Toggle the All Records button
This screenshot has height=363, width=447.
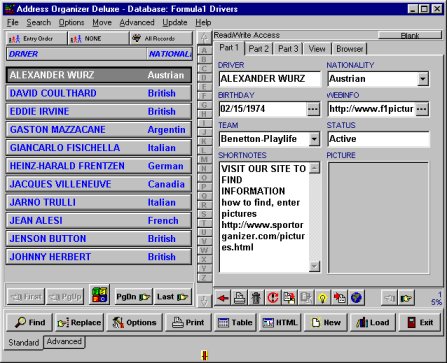coord(161,39)
